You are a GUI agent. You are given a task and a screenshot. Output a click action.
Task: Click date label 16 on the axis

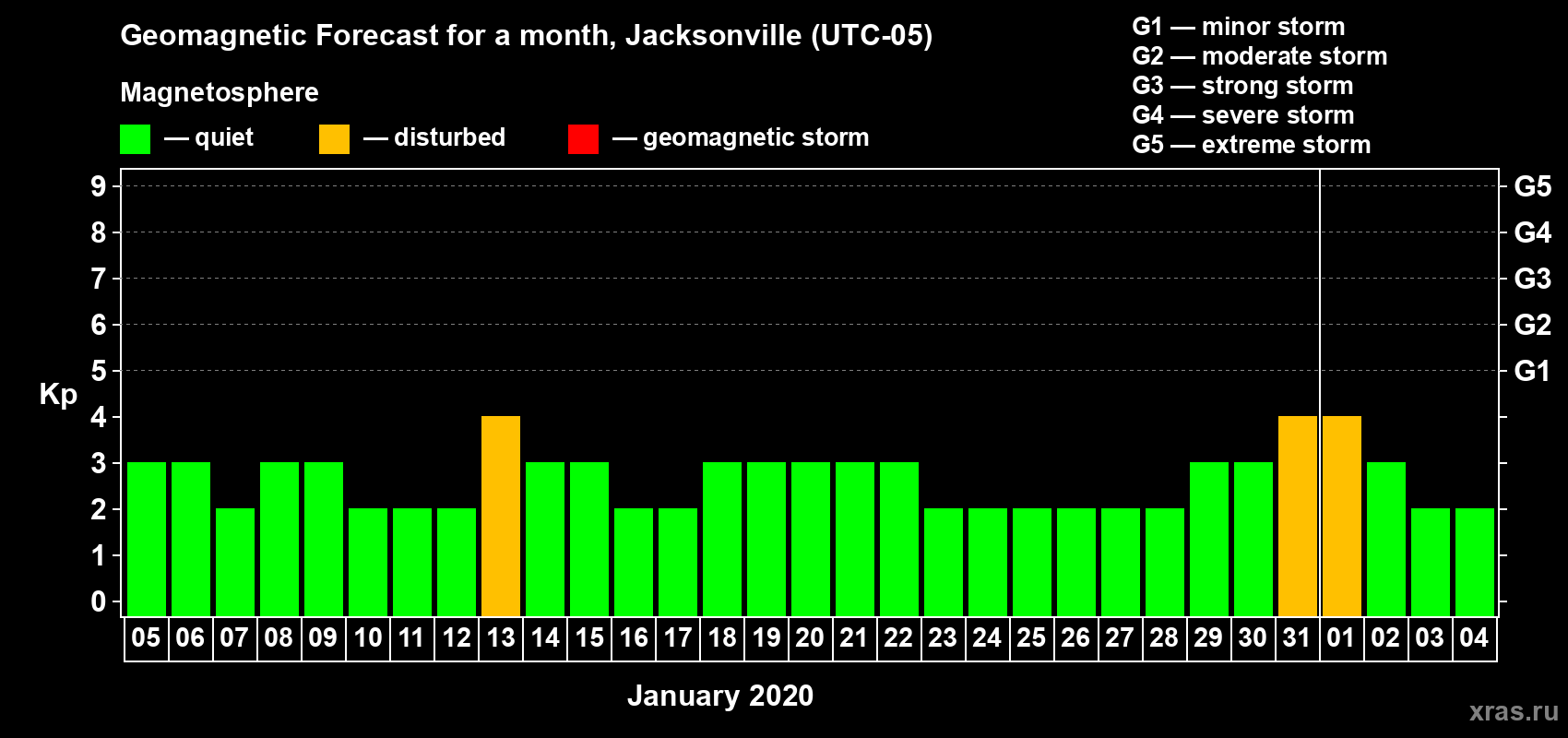(x=634, y=637)
